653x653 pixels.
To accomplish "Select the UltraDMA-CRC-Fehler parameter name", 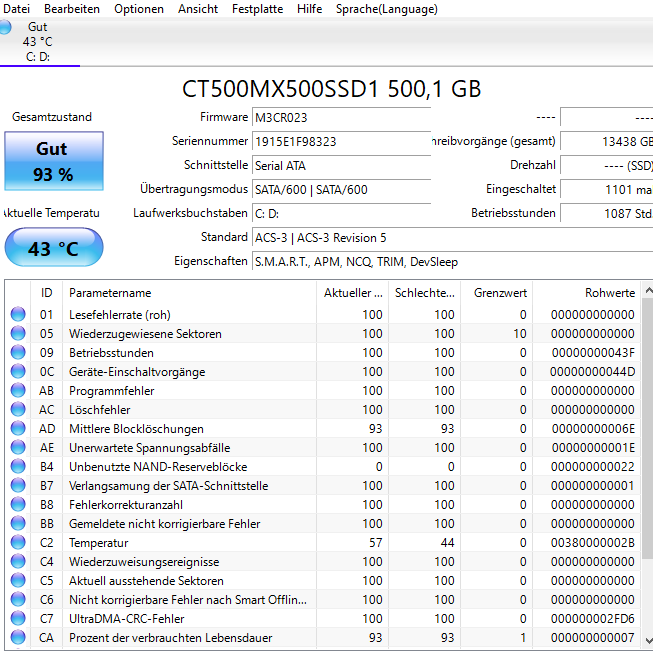I will [127, 619].
